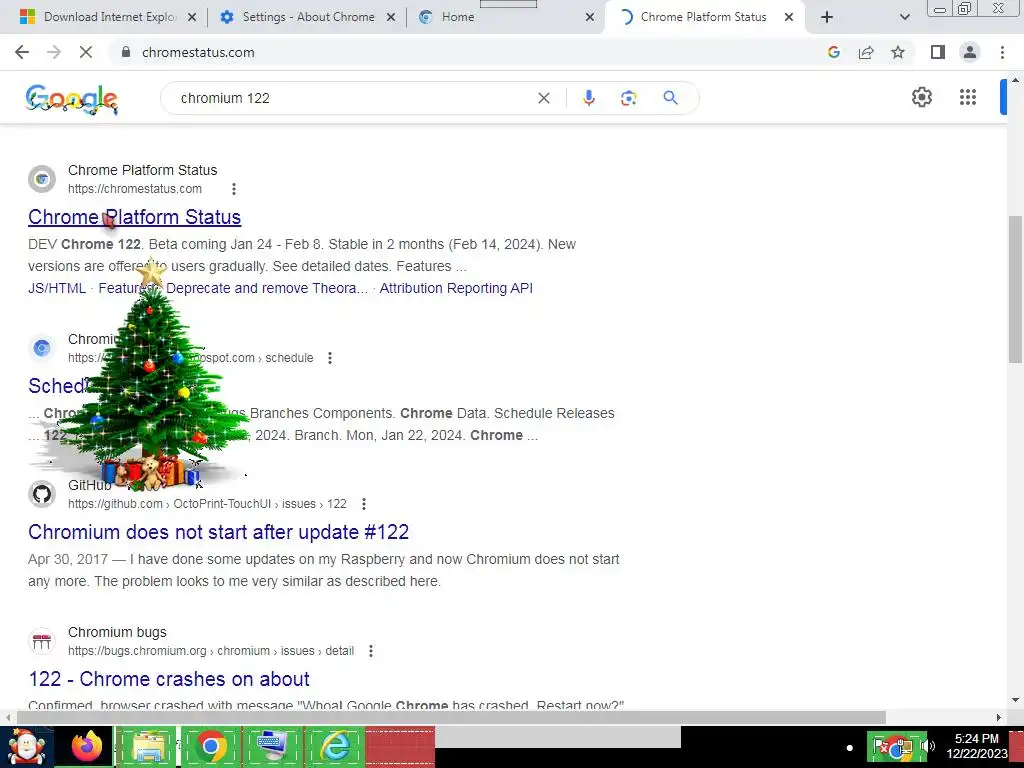Viewport: 1024px width, 768px height.
Task: Click the Google icon in address bar
Action: click(x=833, y=52)
